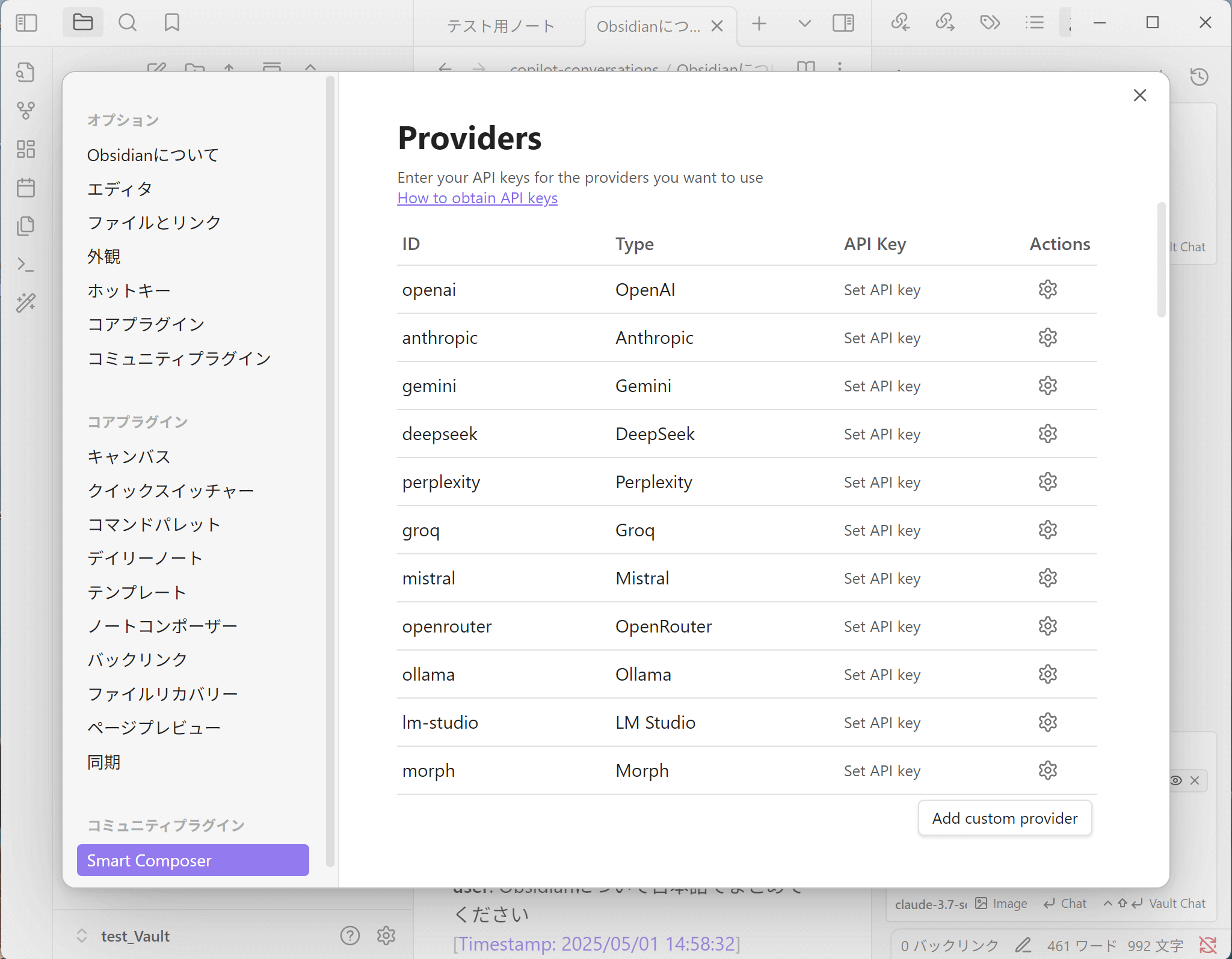This screenshot has width=1232, height=959.
Task: Open the quick switcher ribbon icon
Action: [x=25, y=72]
